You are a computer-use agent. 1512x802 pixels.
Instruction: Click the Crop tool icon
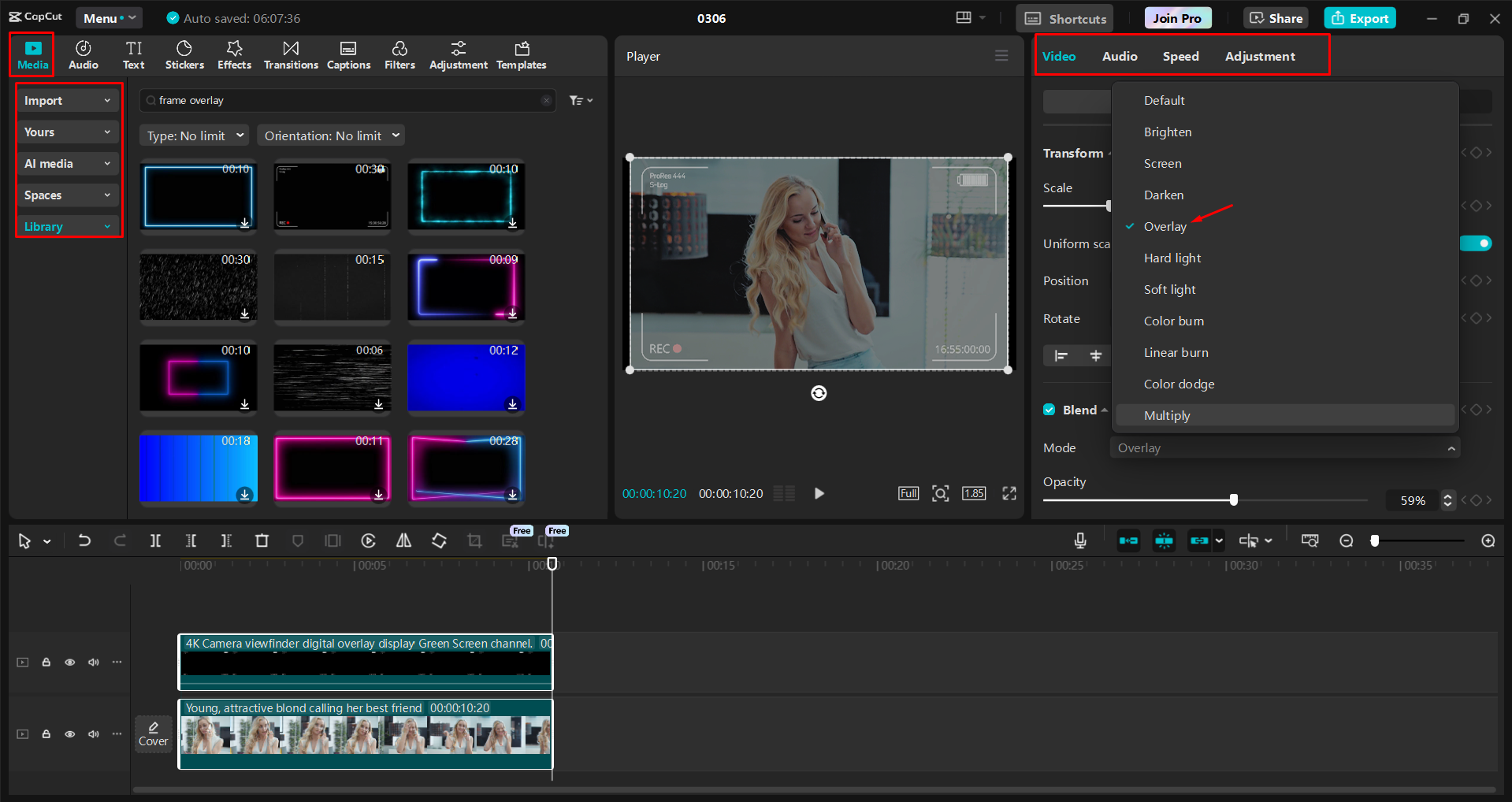tap(474, 540)
